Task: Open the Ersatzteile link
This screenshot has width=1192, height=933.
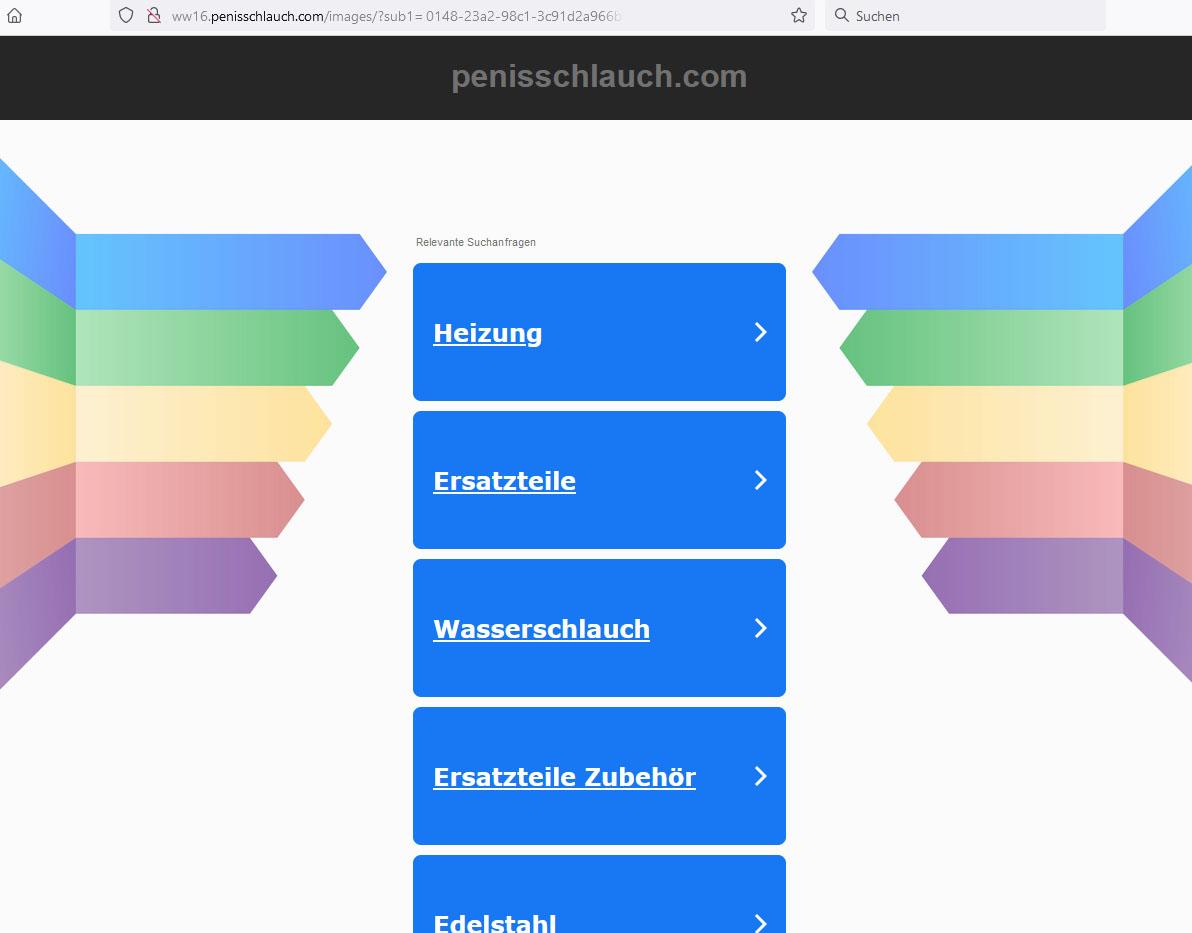Action: tap(504, 481)
